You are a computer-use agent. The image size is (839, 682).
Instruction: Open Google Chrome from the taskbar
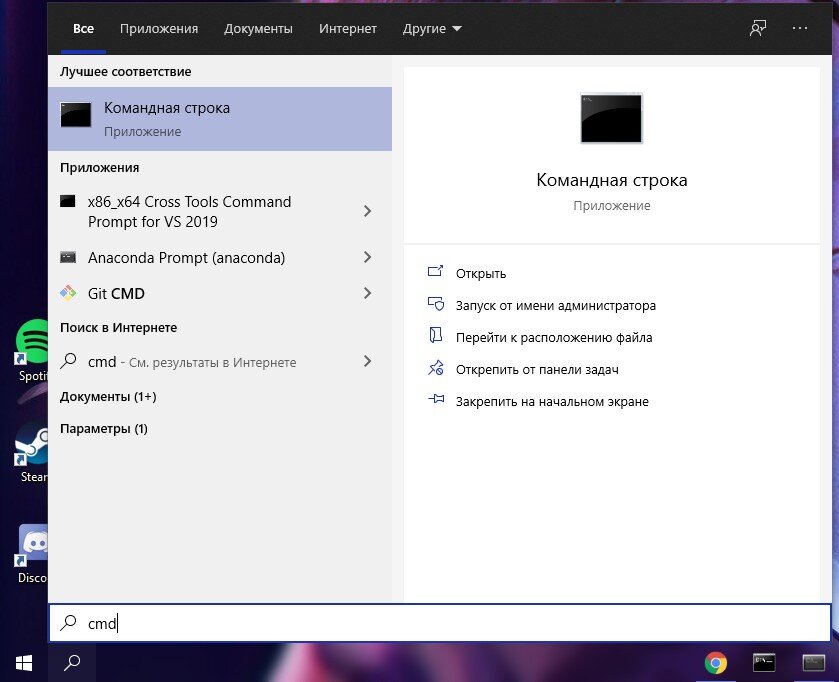[715, 663]
